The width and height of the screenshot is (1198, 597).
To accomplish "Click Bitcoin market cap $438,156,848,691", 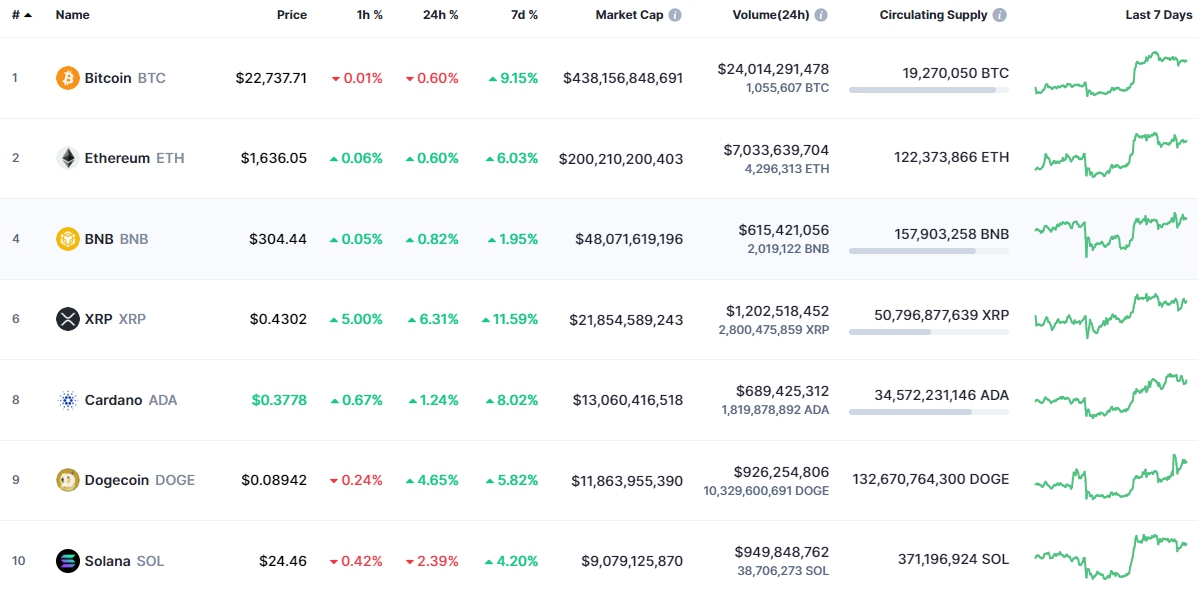I will [623, 78].
